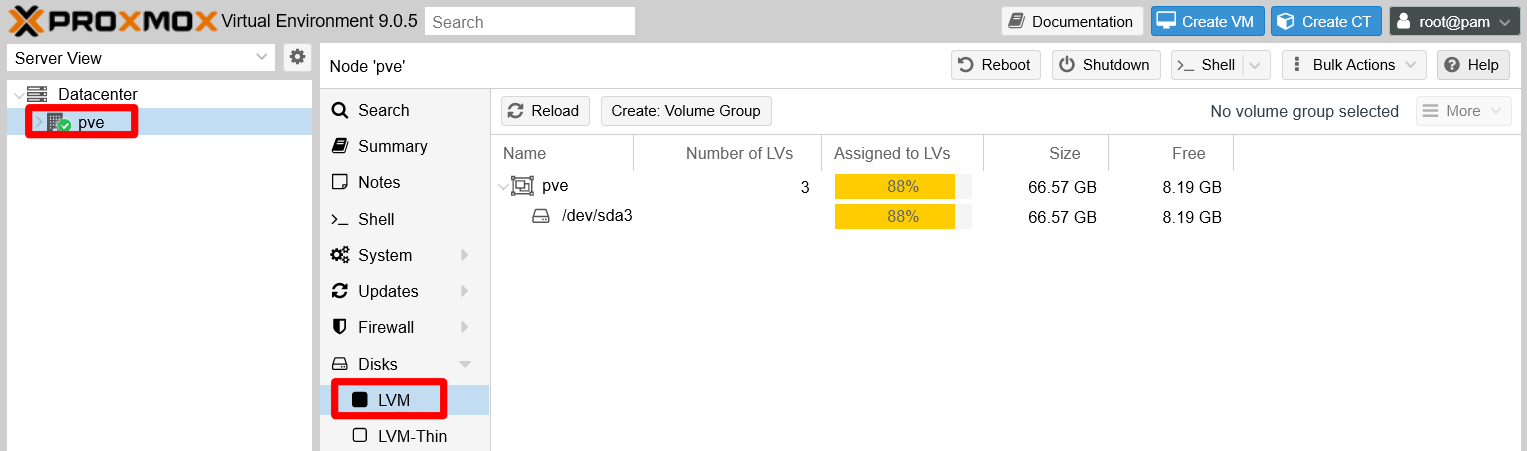
Task: Click the 66.57 GB size of /dev/sda3
Action: click(1062, 217)
